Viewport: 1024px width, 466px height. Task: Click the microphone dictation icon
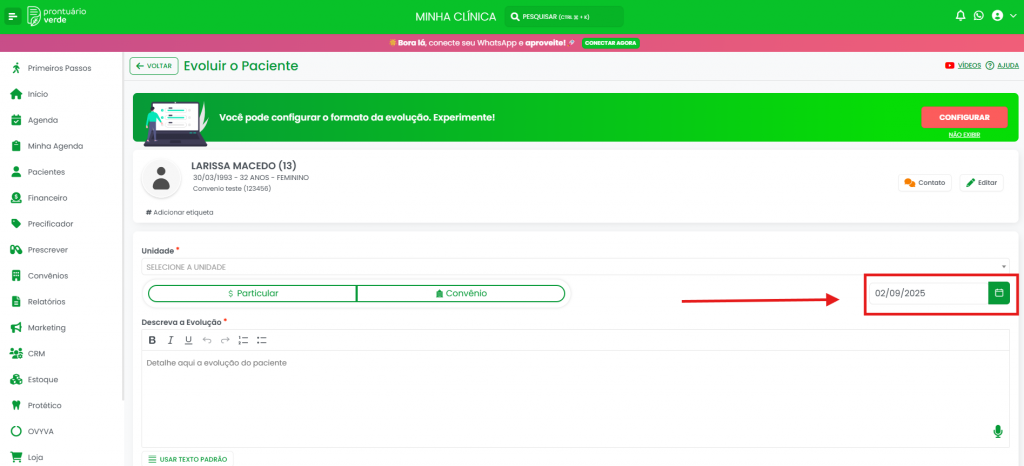click(997, 431)
